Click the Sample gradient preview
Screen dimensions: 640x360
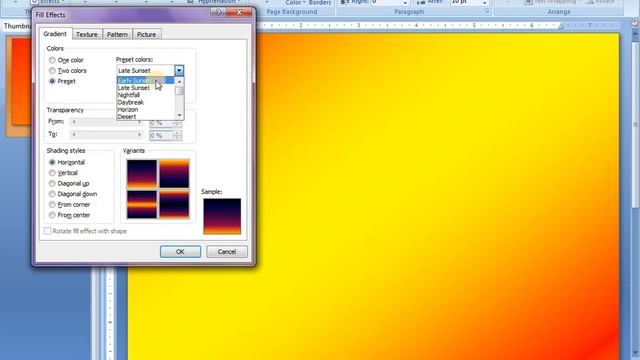click(x=222, y=216)
